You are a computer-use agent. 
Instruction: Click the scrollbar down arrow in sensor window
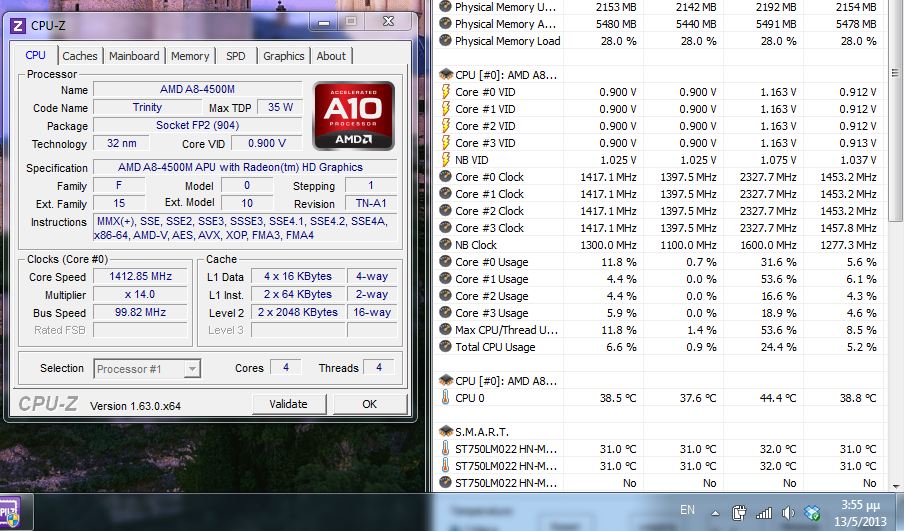895,486
